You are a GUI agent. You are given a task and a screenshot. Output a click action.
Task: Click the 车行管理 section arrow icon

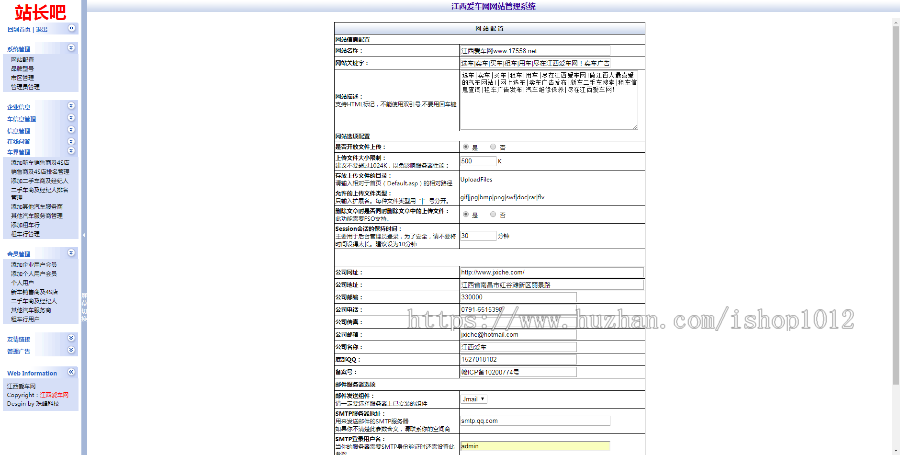pos(71,118)
